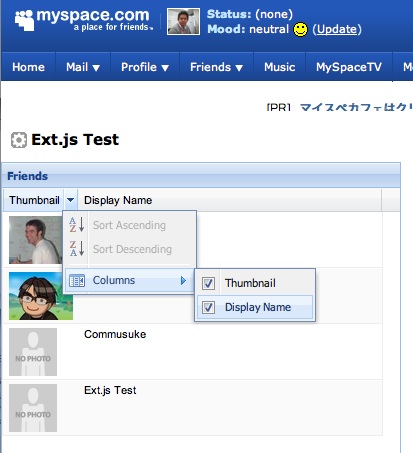Uncheck the Display Name column checkbox

click(208, 307)
